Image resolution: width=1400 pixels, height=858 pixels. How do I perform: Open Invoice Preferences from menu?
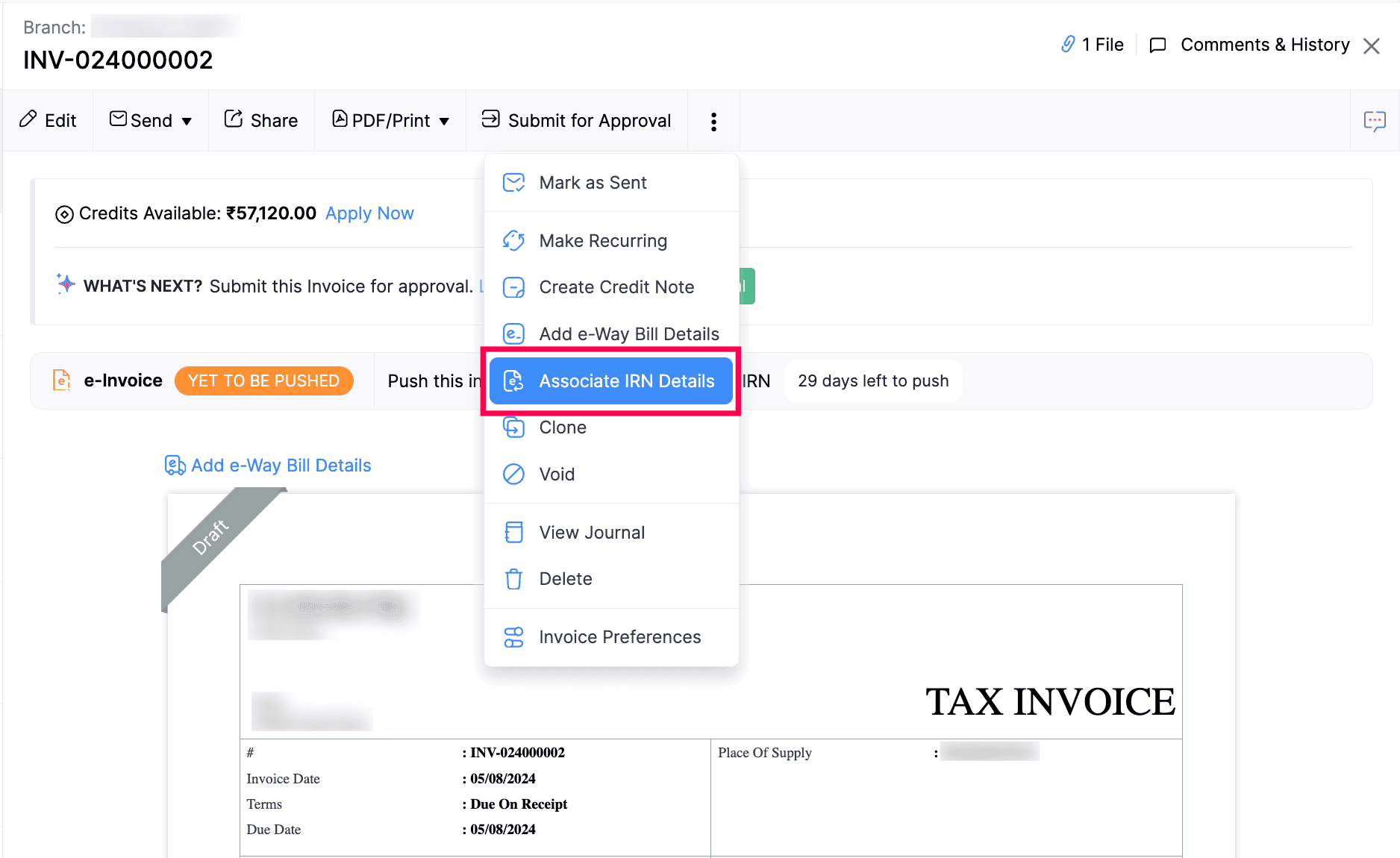coord(619,637)
